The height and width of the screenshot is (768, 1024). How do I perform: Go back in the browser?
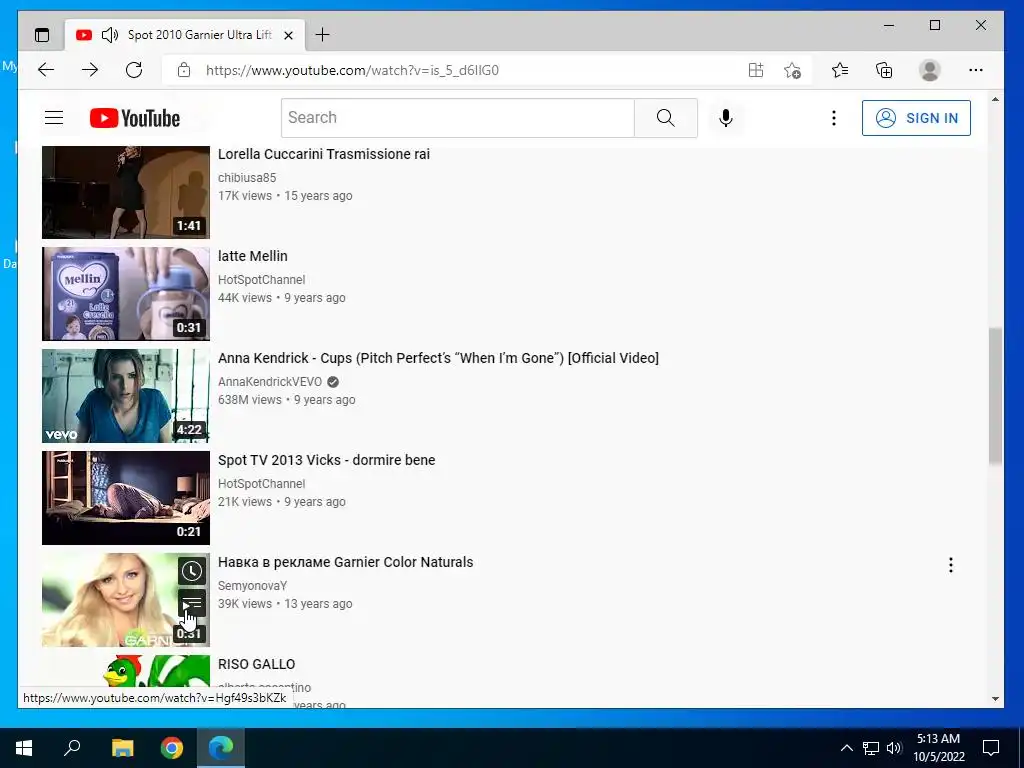(x=46, y=70)
